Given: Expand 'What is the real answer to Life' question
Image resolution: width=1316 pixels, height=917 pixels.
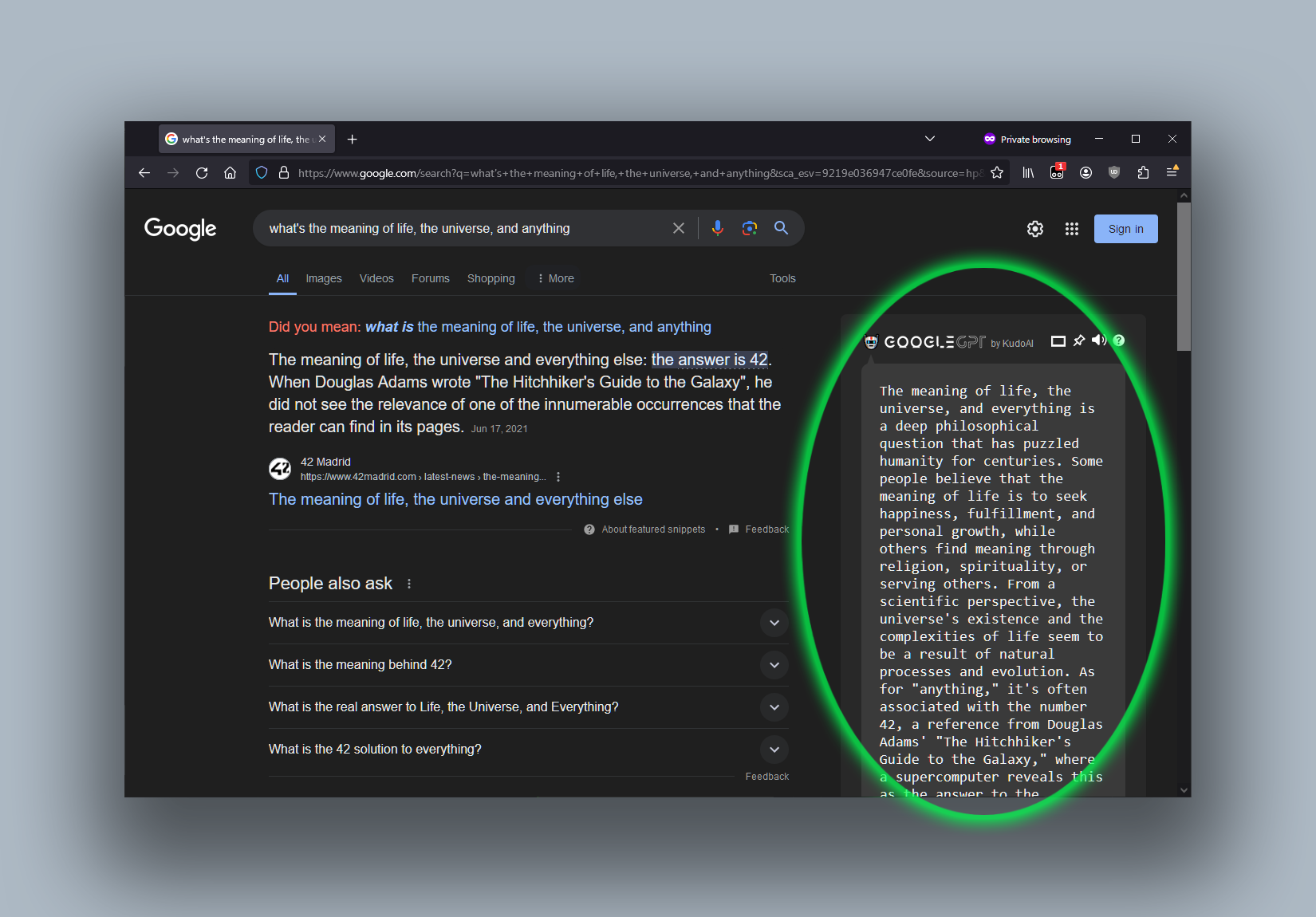Looking at the screenshot, I should point(528,707).
